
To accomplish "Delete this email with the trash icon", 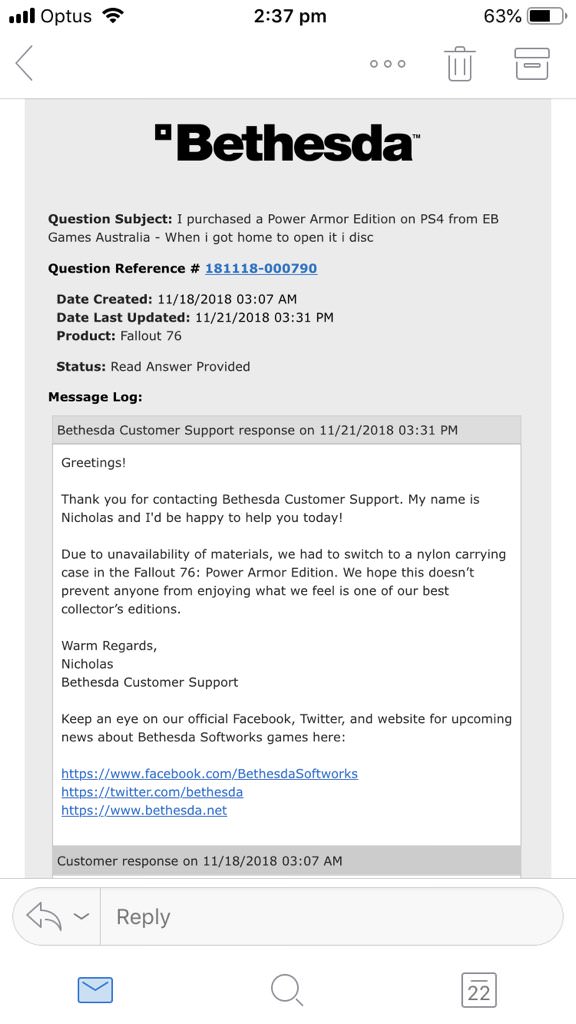I will pyautogui.click(x=461, y=63).
